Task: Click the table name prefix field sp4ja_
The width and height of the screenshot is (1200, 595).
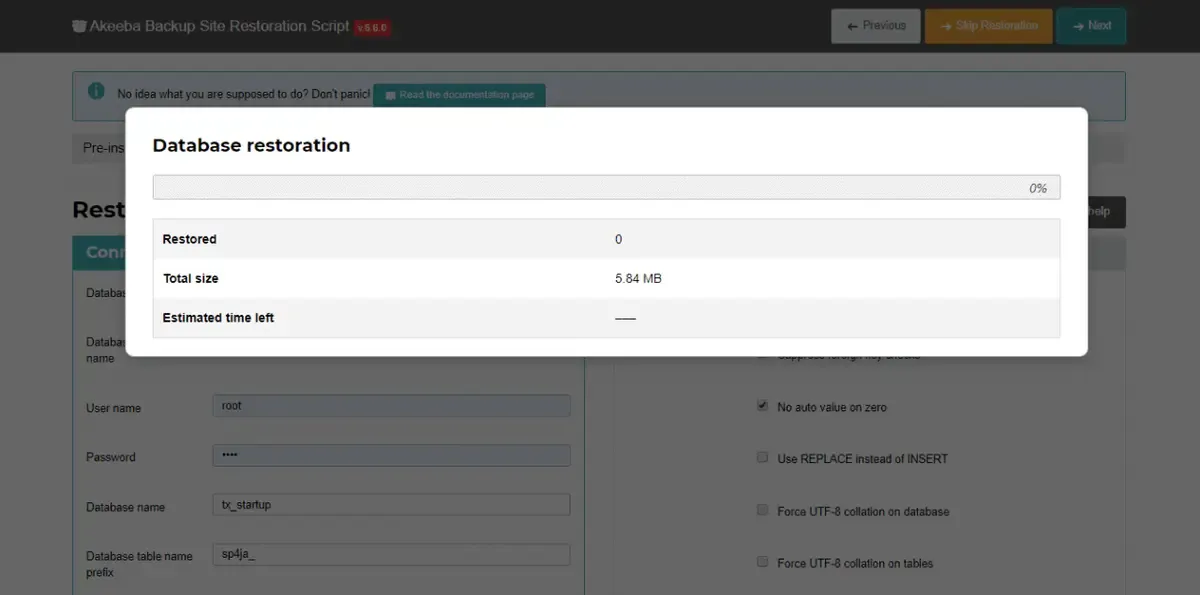Action: tap(392, 555)
